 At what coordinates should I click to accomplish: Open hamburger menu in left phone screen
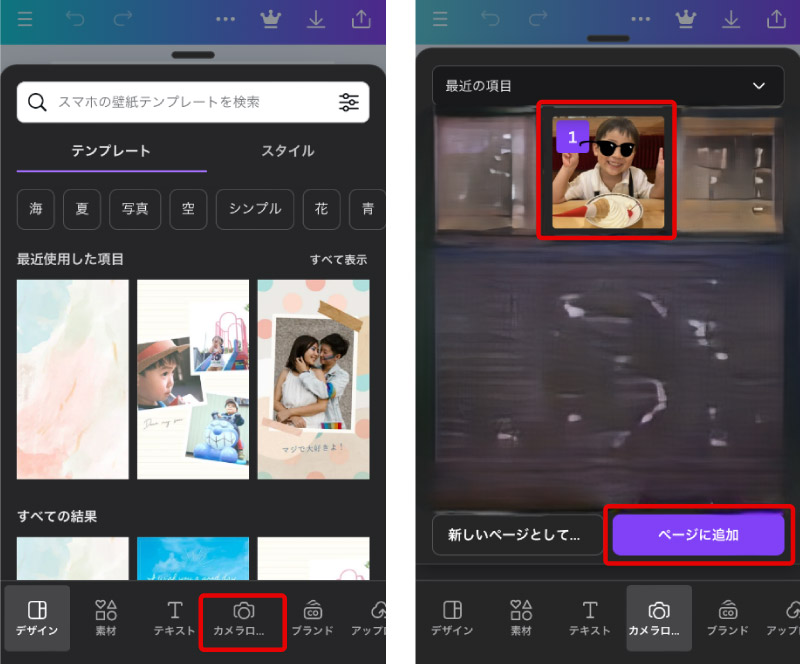(x=24, y=19)
